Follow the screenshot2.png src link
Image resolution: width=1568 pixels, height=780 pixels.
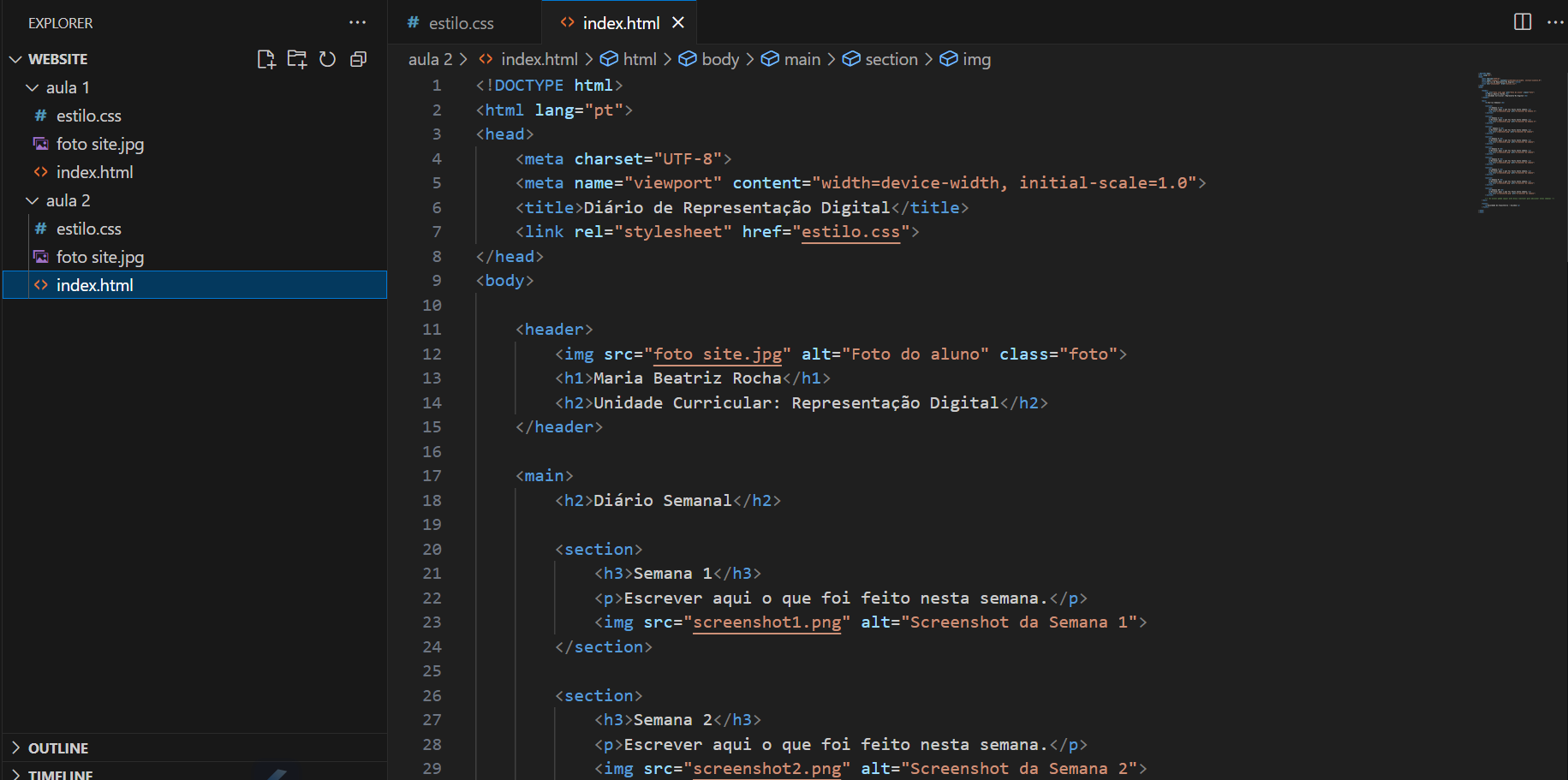pos(767,769)
